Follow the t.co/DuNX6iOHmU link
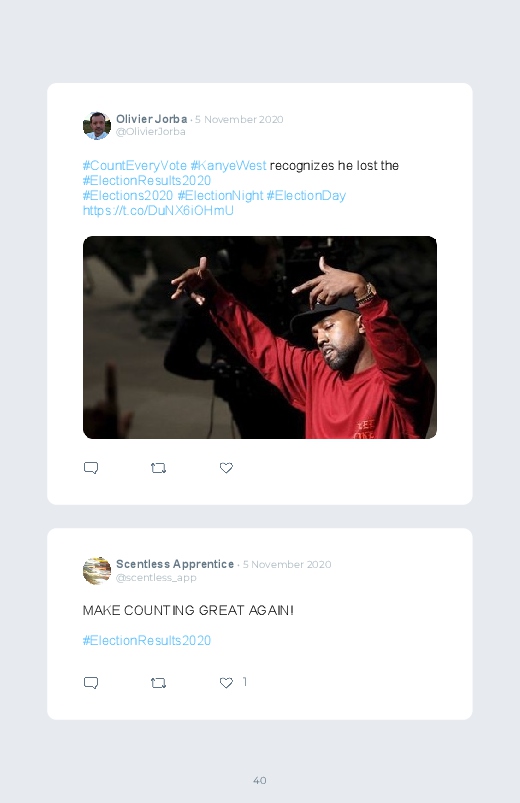Image resolution: width=520 pixels, height=803 pixels. coord(158,210)
